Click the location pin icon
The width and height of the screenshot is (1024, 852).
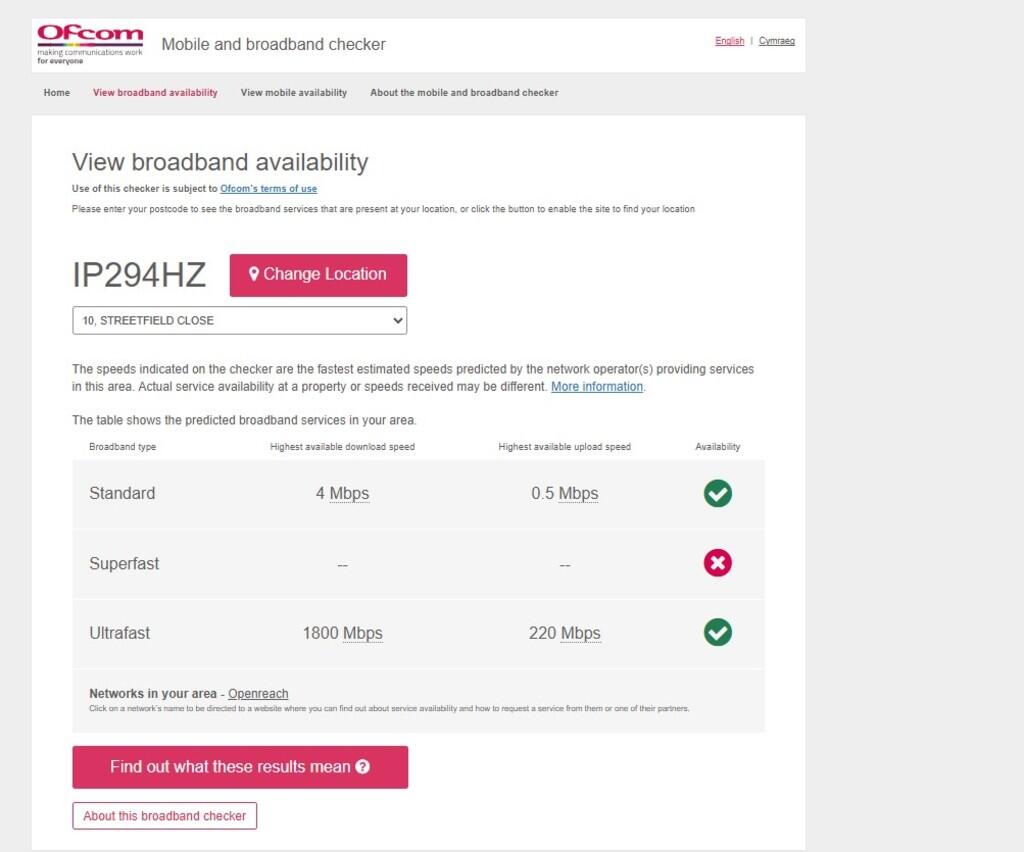point(254,274)
